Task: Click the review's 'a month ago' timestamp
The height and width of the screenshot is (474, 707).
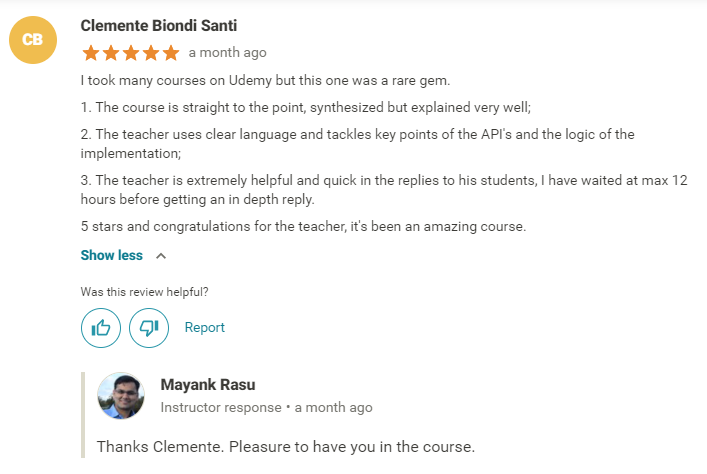Action: 227,53
